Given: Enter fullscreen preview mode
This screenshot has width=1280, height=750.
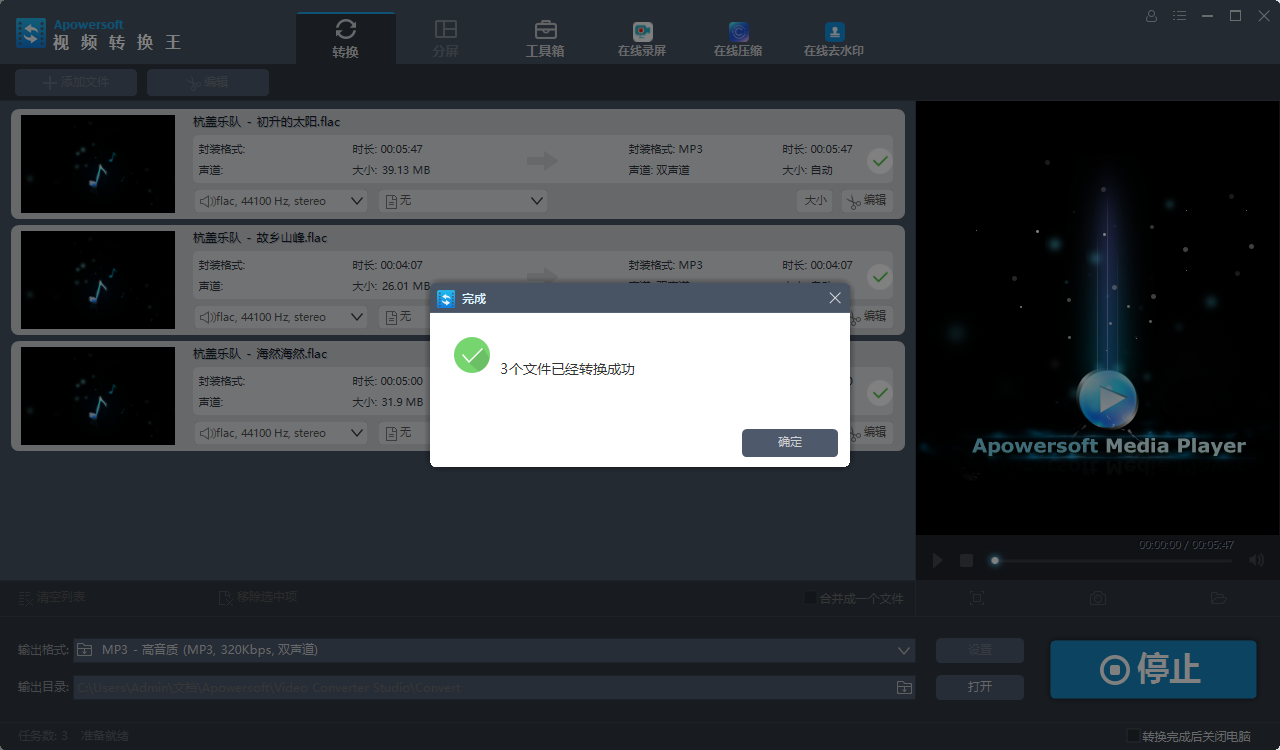Looking at the screenshot, I should [x=977, y=598].
